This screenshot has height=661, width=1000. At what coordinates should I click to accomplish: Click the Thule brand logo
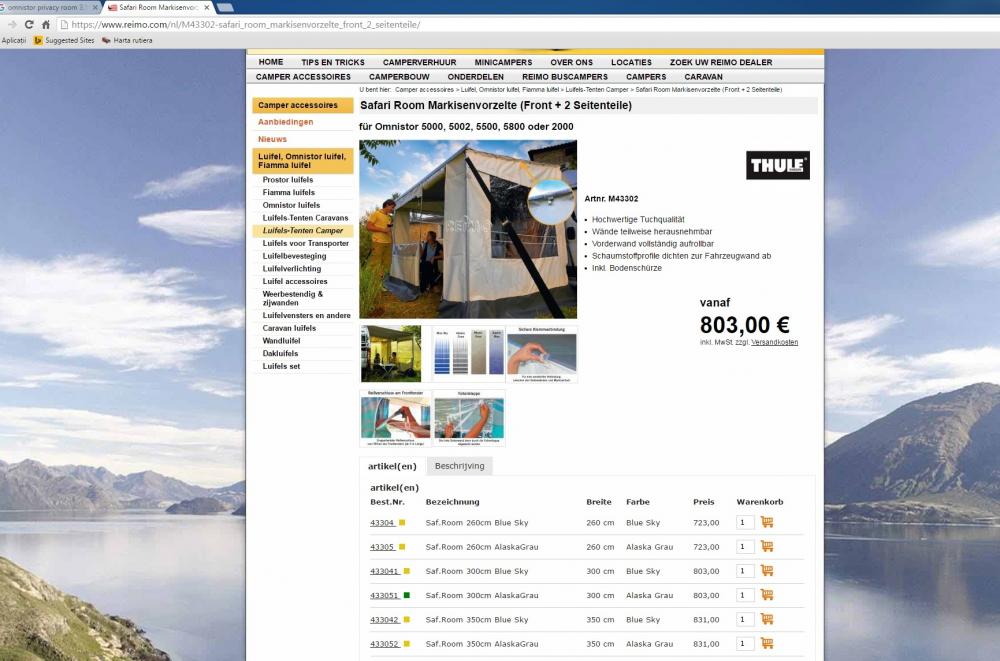click(x=777, y=165)
